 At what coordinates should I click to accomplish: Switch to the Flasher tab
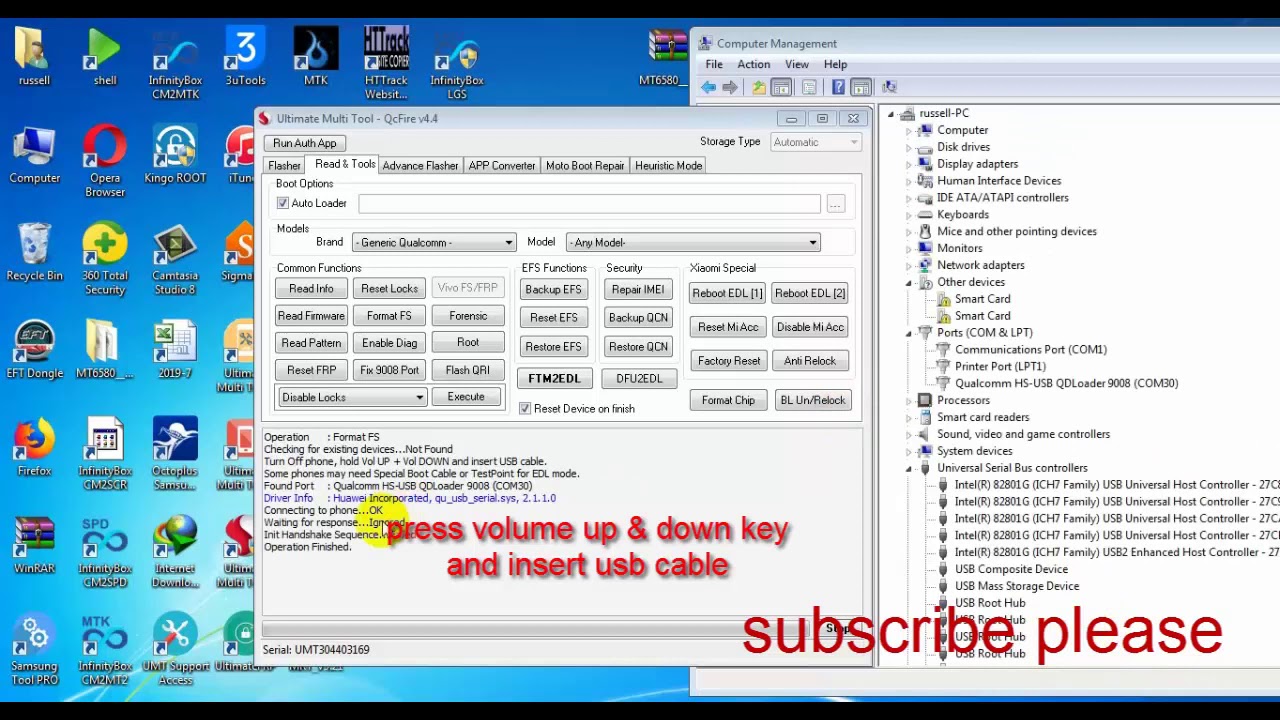(x=284, y=165)
